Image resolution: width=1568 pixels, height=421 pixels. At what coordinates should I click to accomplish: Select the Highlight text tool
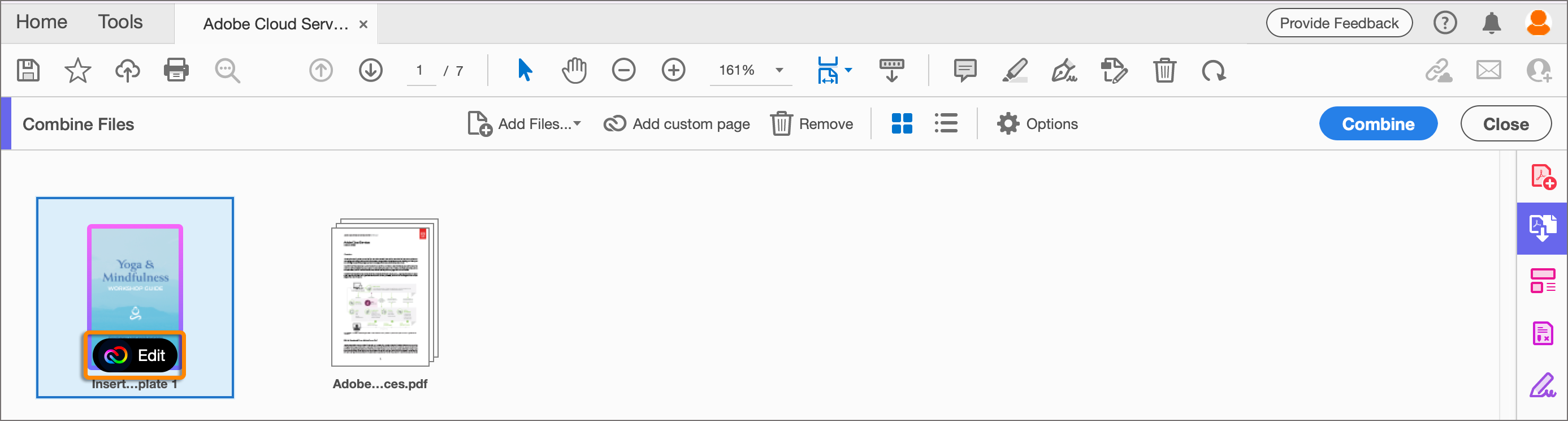[1015, 71]
